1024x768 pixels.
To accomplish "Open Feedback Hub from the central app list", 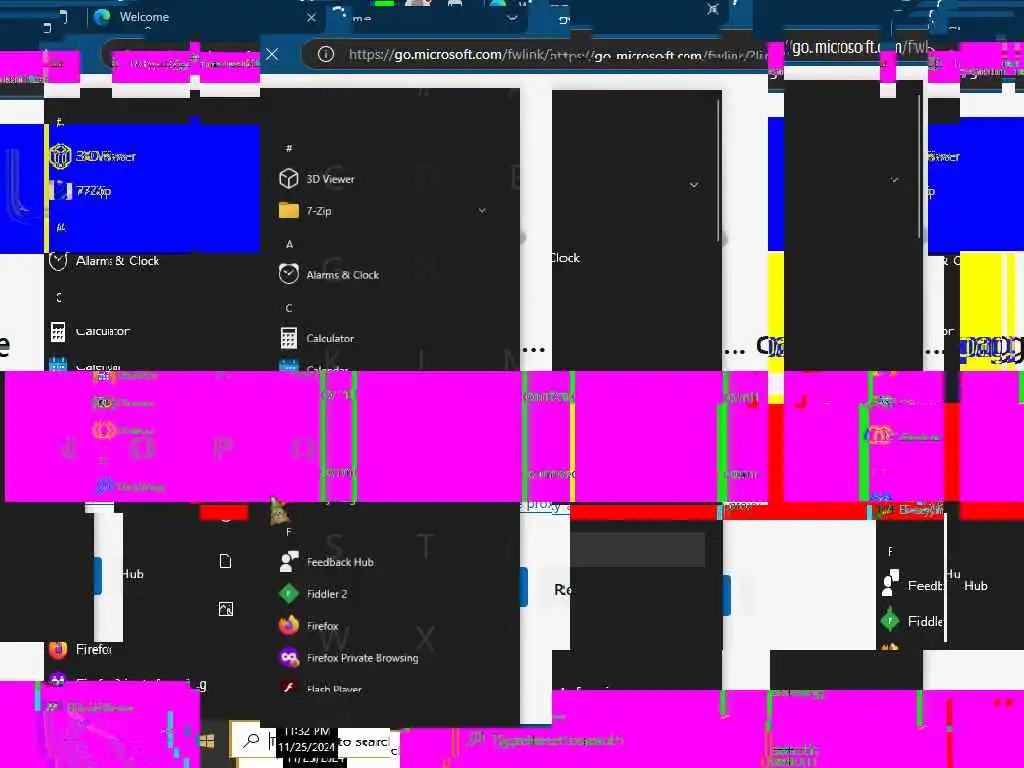I will [327, 562].
